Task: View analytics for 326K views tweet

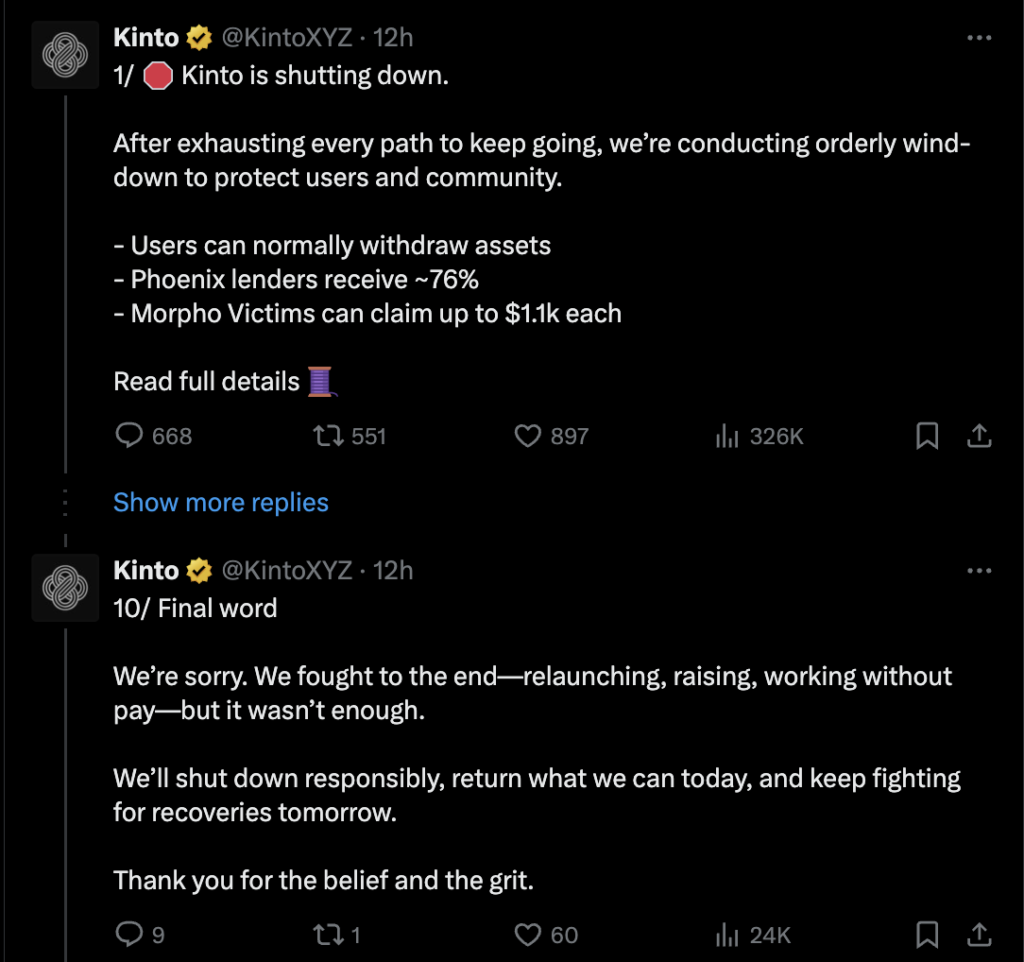Action: 727,436
